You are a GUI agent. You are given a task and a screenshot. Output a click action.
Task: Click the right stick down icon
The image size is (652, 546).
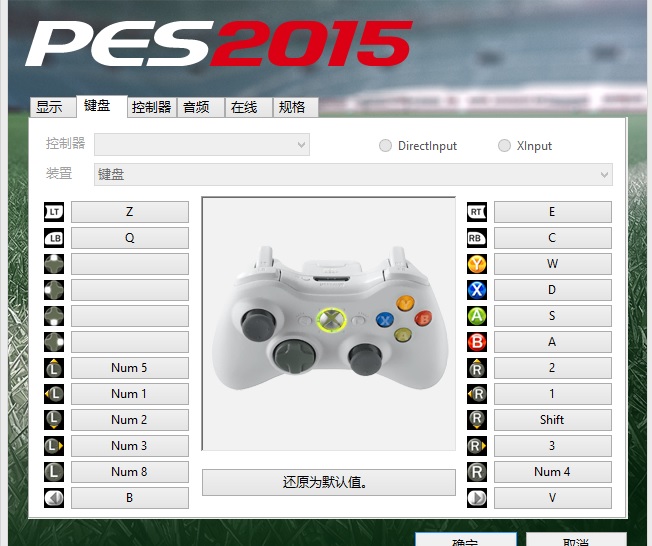pyautogui.click(x=477, y=420)
